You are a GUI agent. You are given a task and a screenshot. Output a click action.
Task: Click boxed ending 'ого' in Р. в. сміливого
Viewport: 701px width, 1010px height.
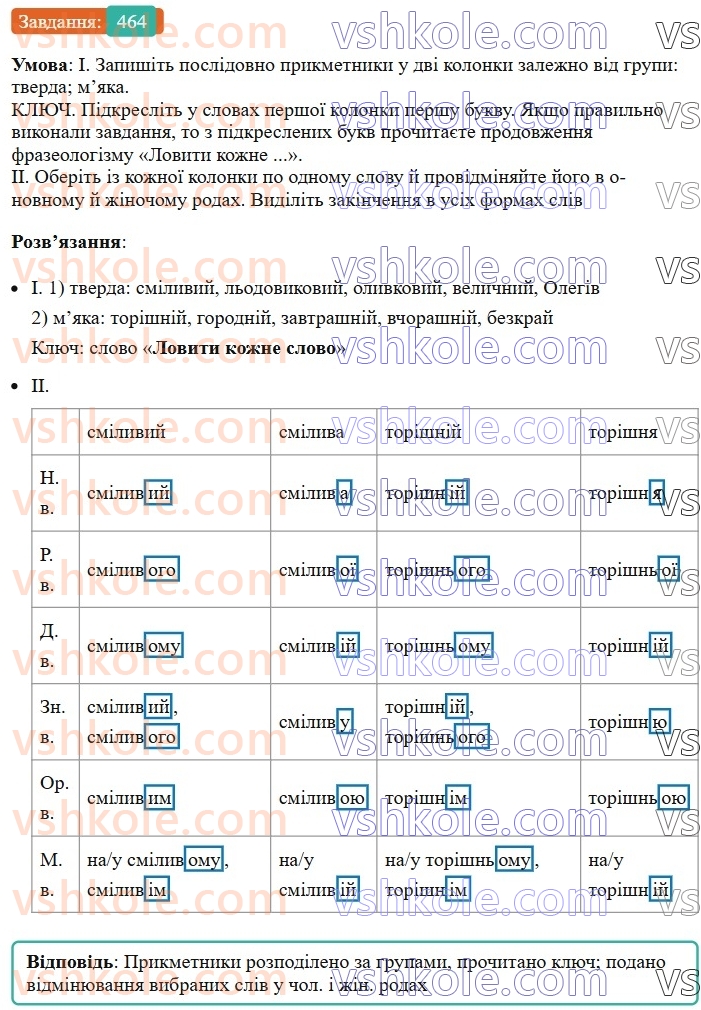click(161, 569)
